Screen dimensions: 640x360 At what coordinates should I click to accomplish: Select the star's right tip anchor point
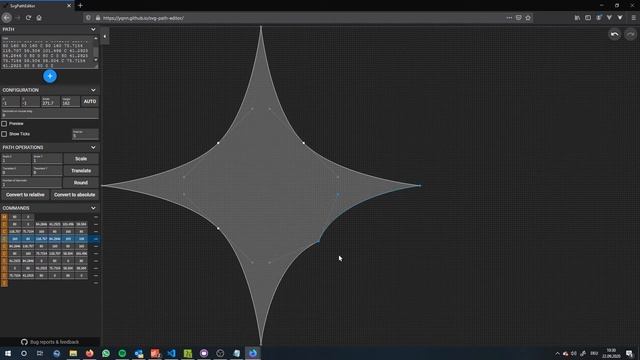[x=420, y=186]
